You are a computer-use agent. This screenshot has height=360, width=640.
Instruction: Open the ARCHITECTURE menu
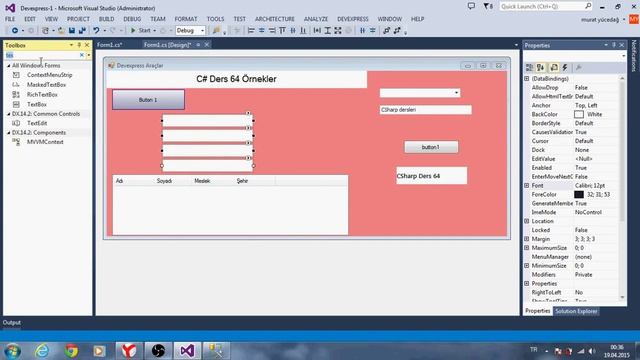(x=275, y=19)
